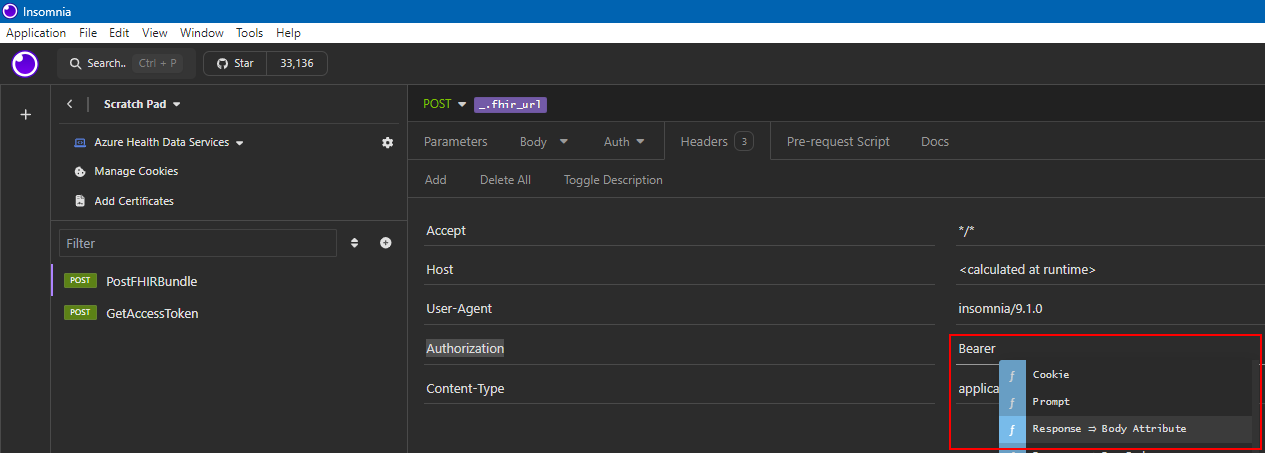Click the cookie icon beside Manage Cookies
Viewport: 1265px width, 453px height.
tap(81, 171)
